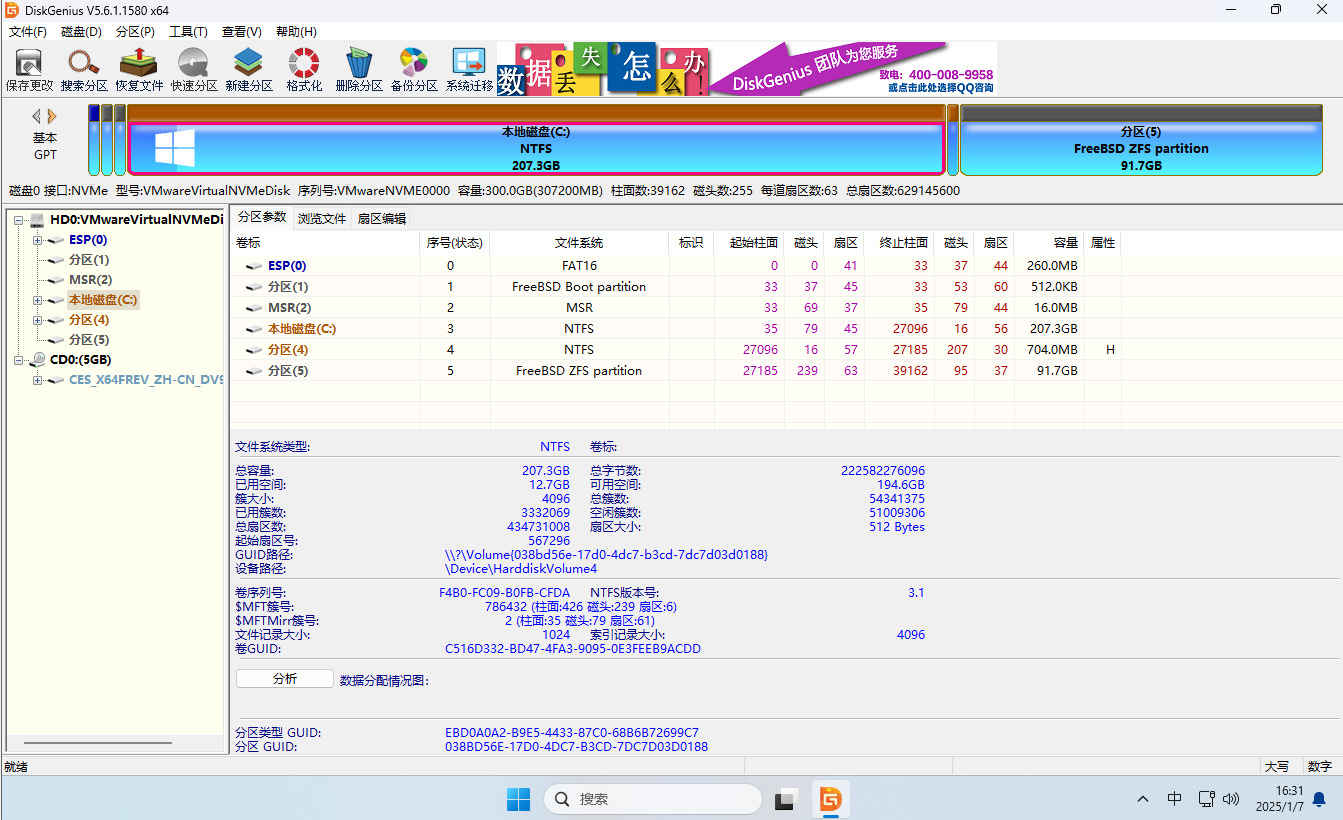
Task: Open the 备份分区 tool
Action: [414, 70]
